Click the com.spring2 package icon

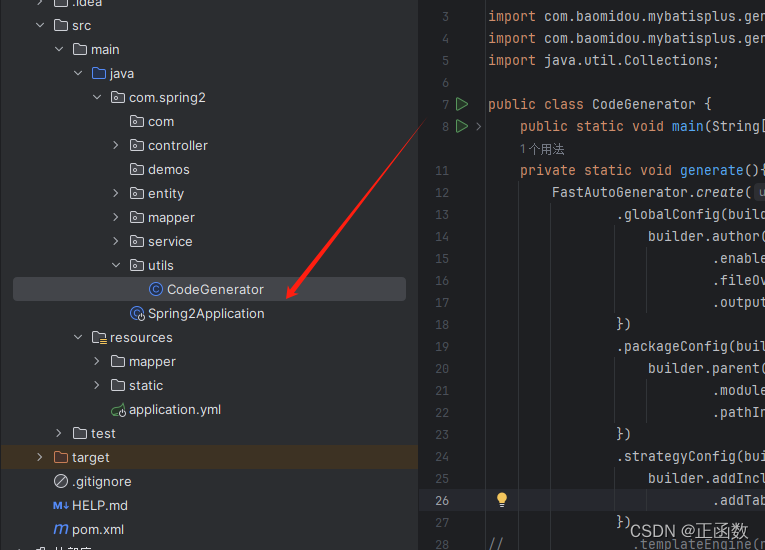[x=118, y=97]
